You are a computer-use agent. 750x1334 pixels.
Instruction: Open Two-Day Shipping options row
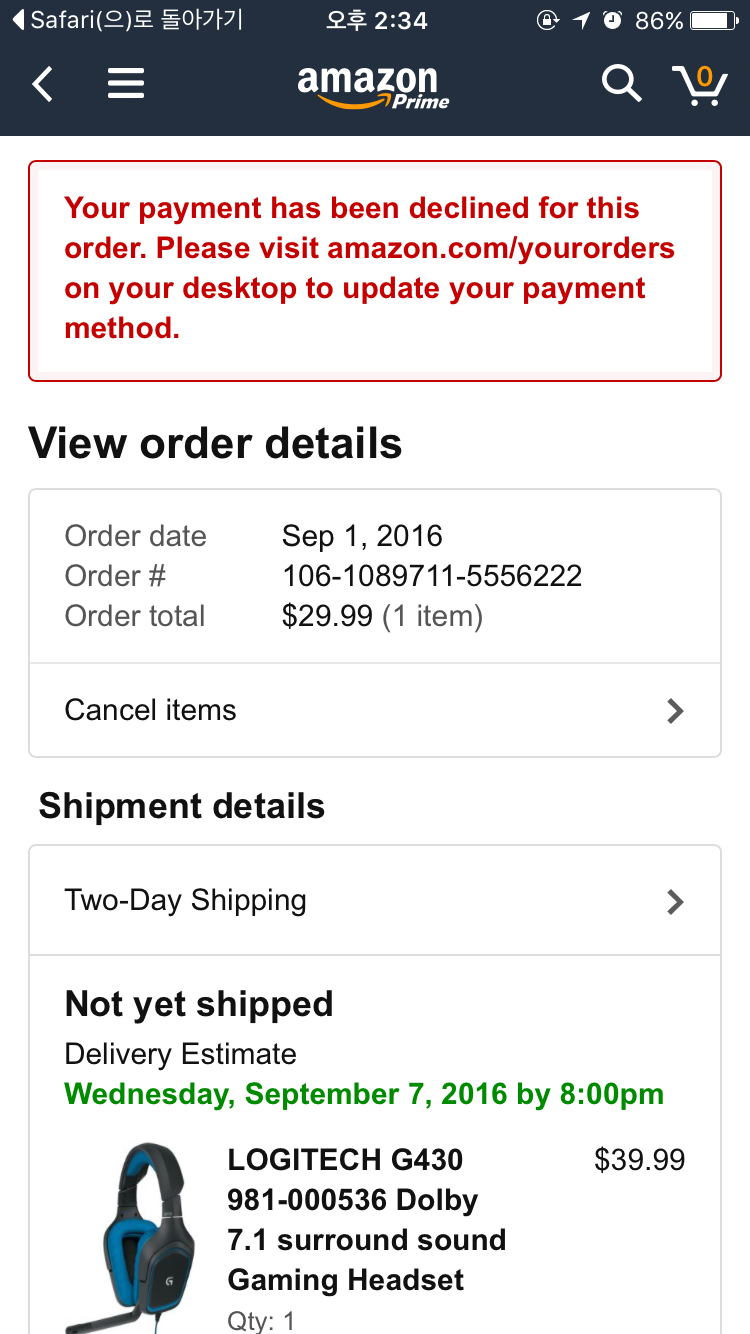click(x=374, y=901)
